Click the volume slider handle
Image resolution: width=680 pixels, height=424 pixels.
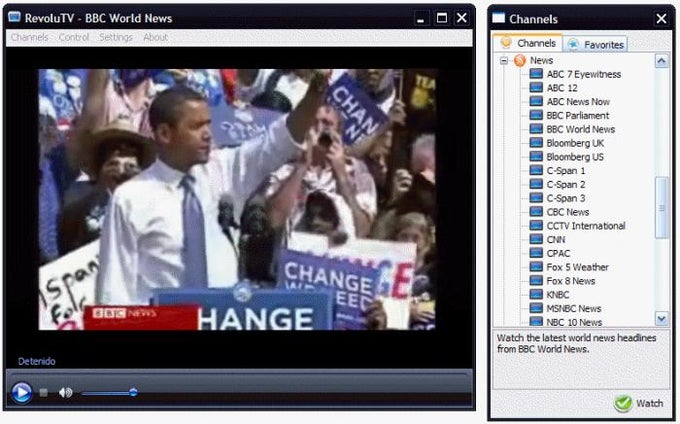(133, 393)
